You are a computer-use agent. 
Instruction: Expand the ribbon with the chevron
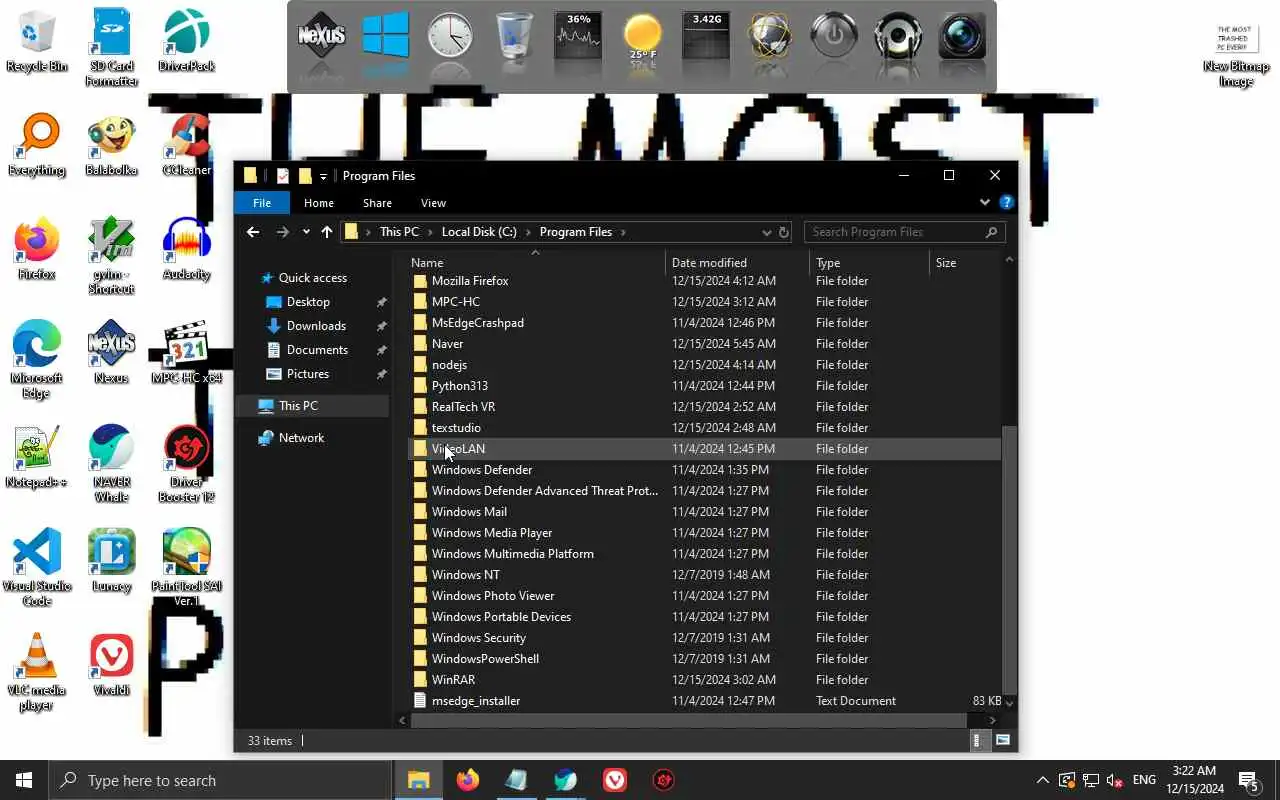(985, 202)
